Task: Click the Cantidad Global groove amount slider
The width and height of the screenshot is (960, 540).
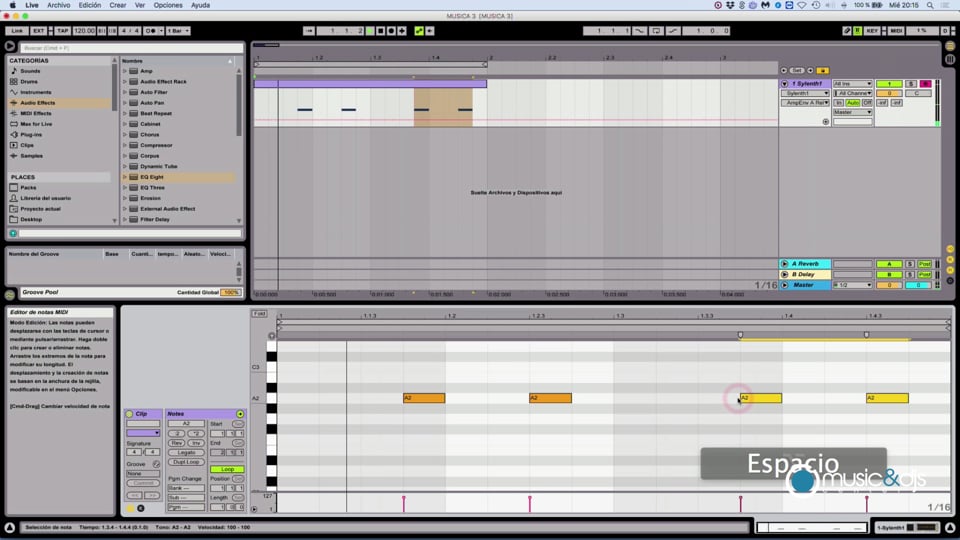Action: pos(231,293)
